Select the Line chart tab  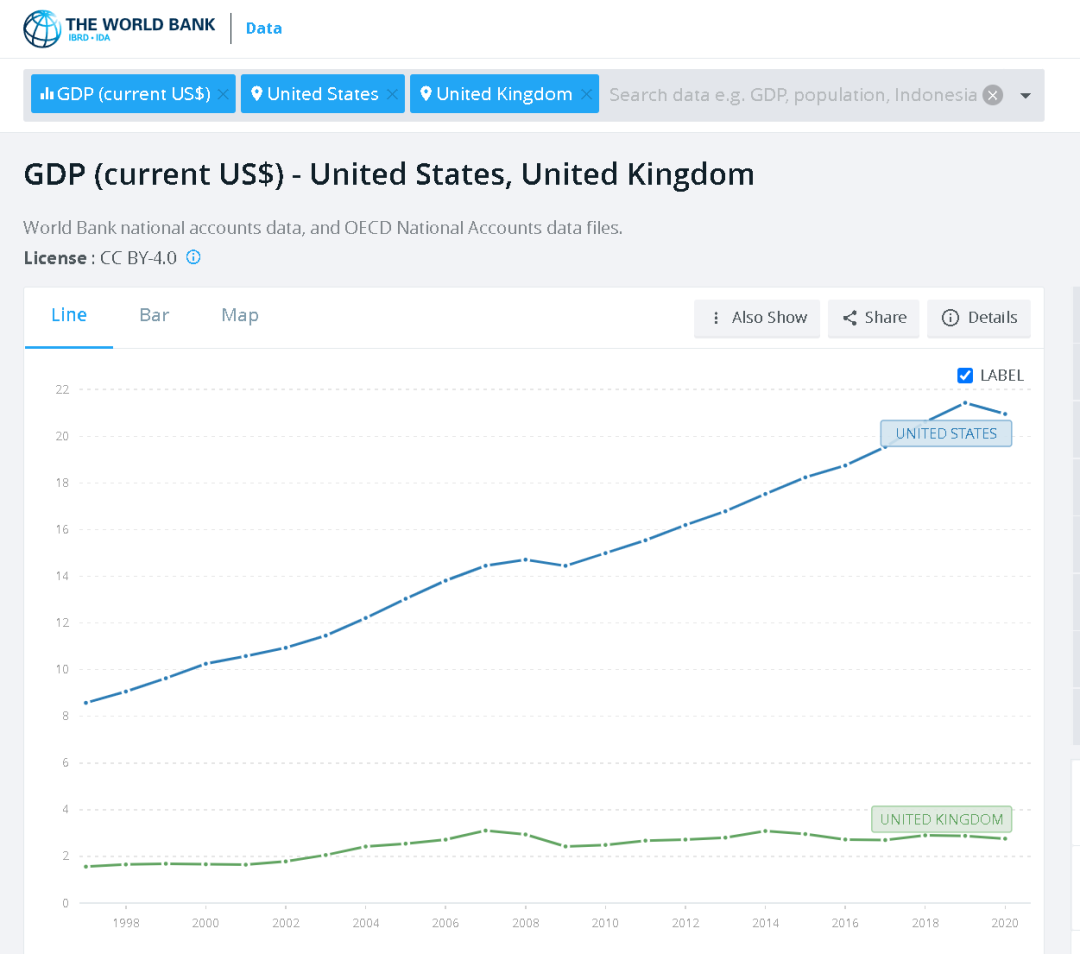69,315
